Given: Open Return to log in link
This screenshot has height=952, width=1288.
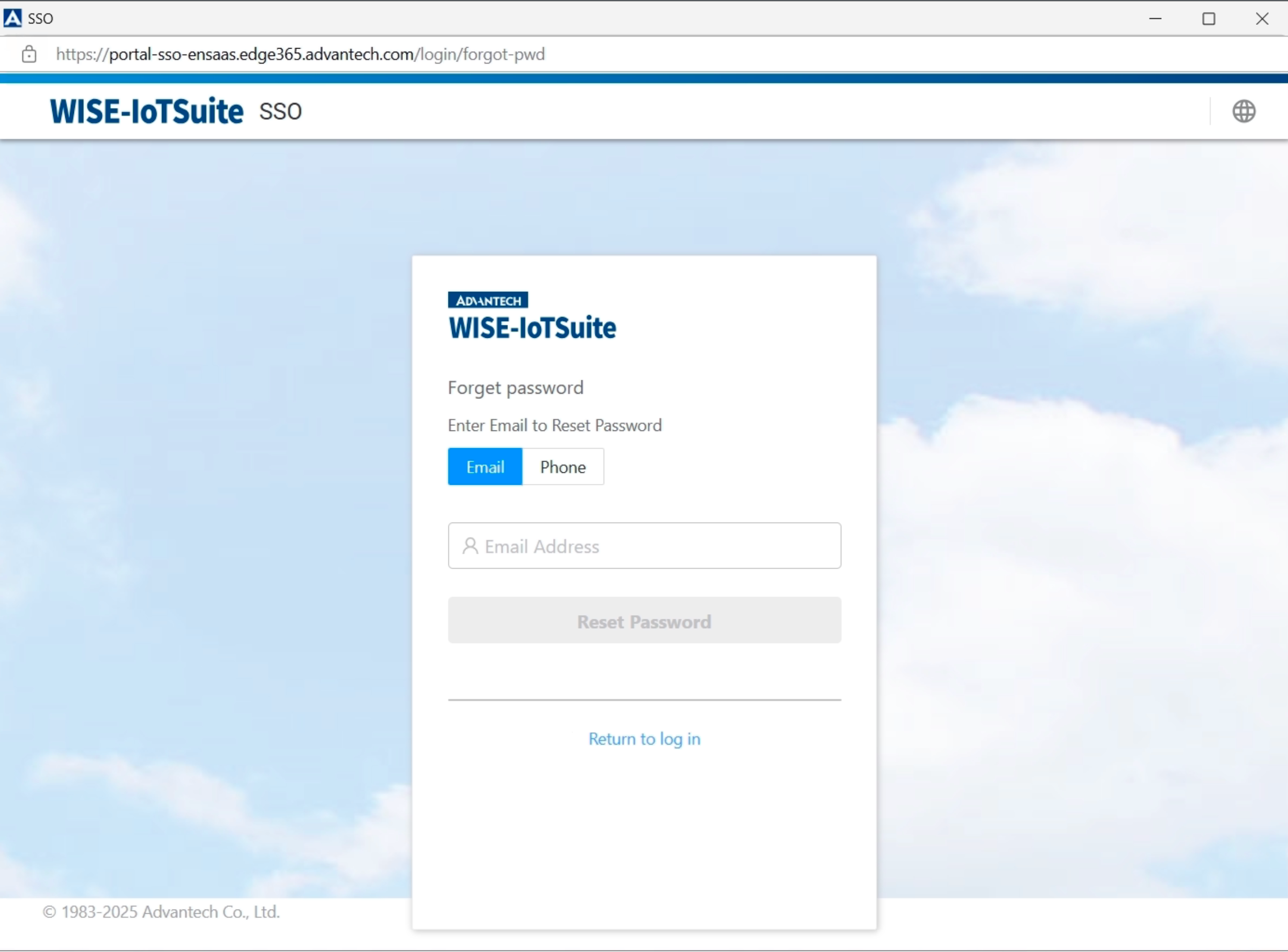Looking at the screenshot, I should click(643, 739).
